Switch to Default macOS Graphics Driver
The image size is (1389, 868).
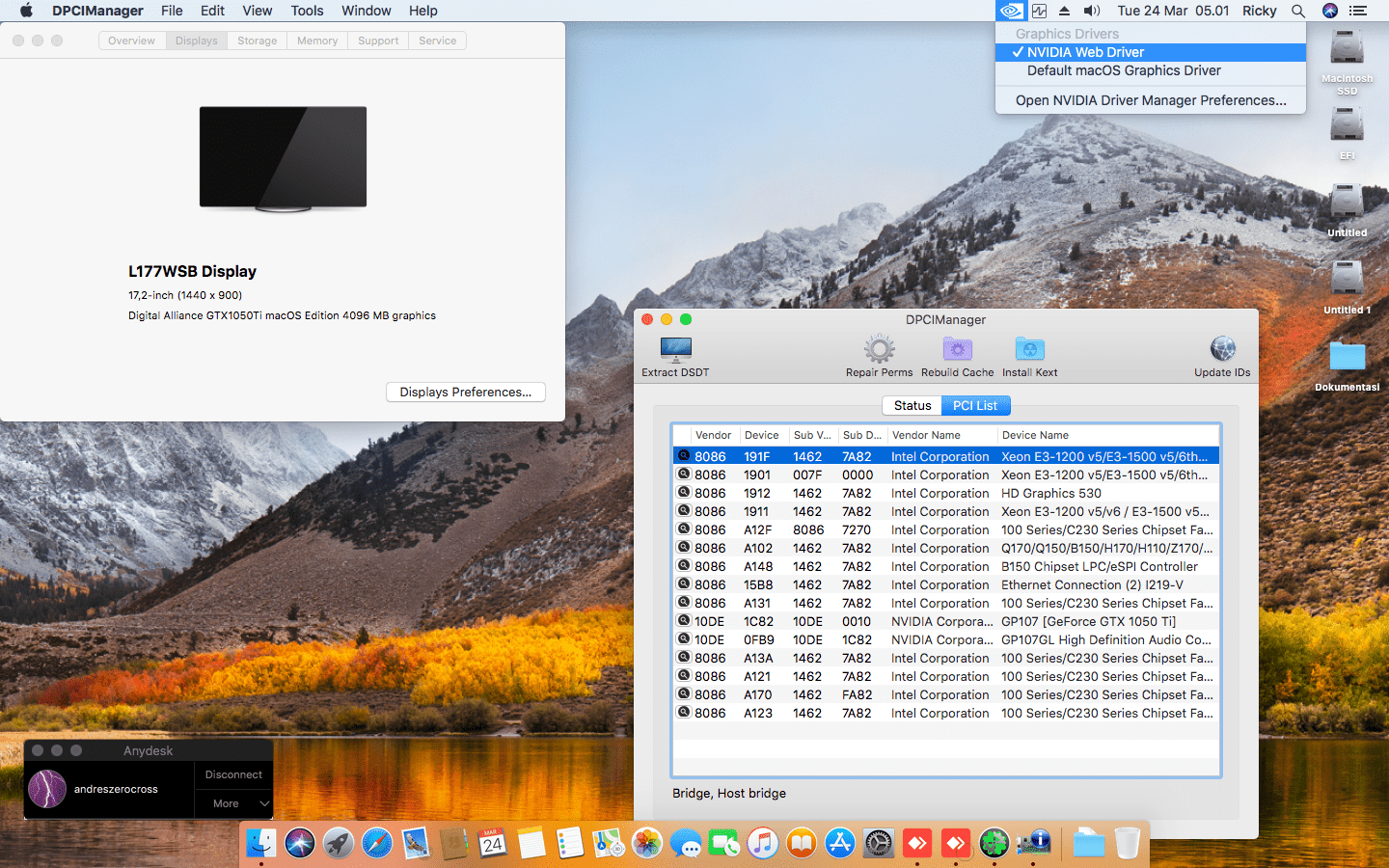click(1151, 70)
